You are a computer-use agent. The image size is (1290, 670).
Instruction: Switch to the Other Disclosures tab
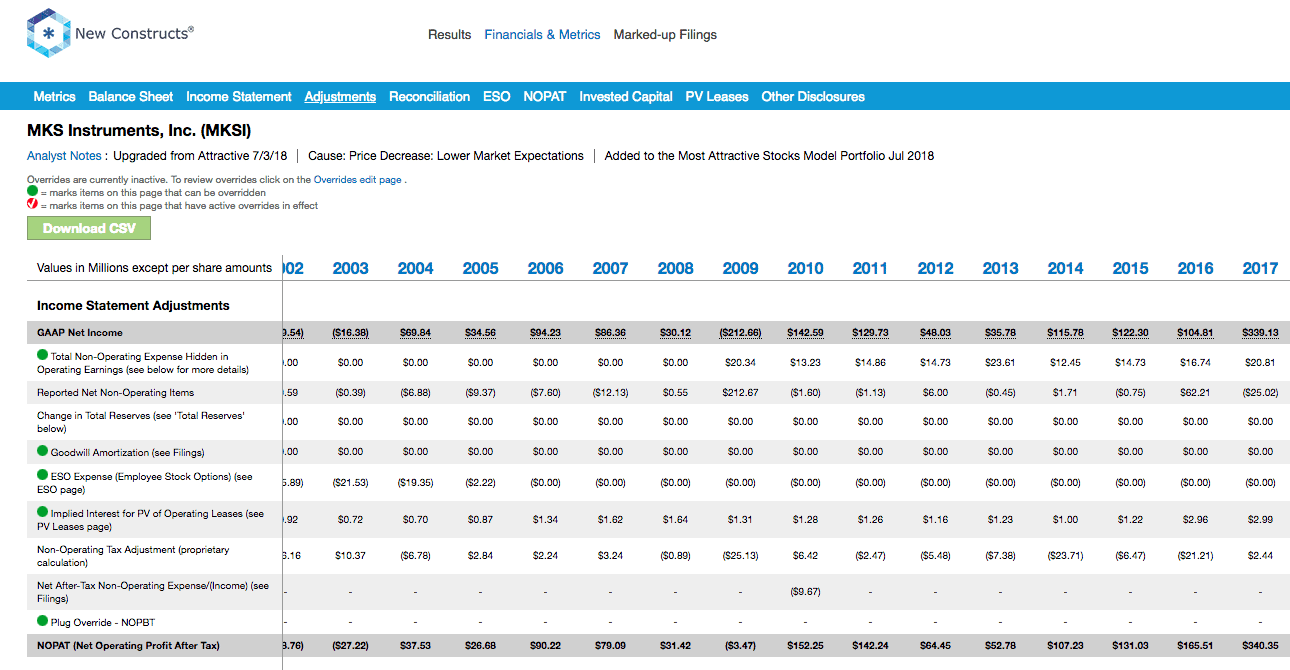point(813,96)
